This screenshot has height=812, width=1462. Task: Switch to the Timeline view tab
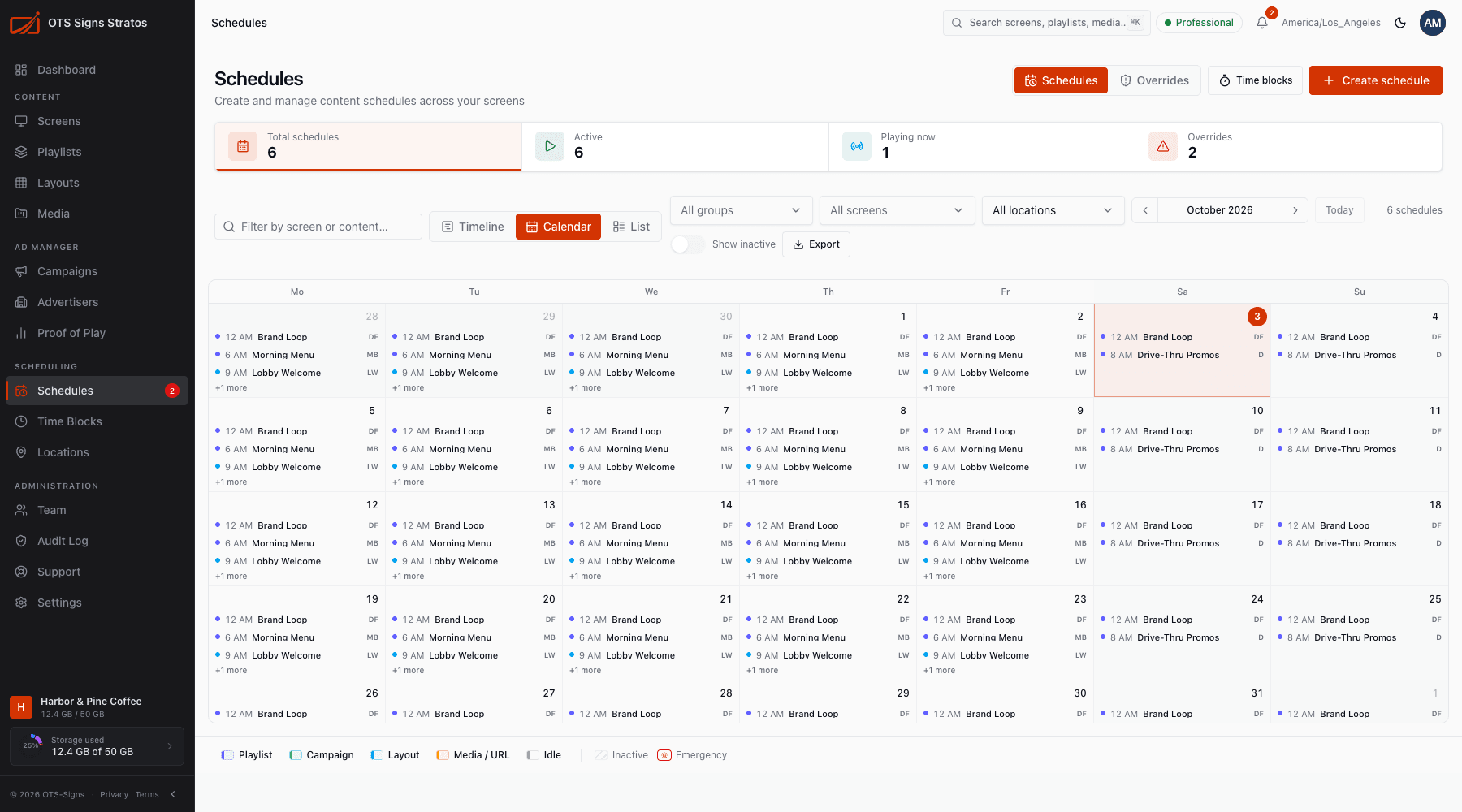coord(473,227)
